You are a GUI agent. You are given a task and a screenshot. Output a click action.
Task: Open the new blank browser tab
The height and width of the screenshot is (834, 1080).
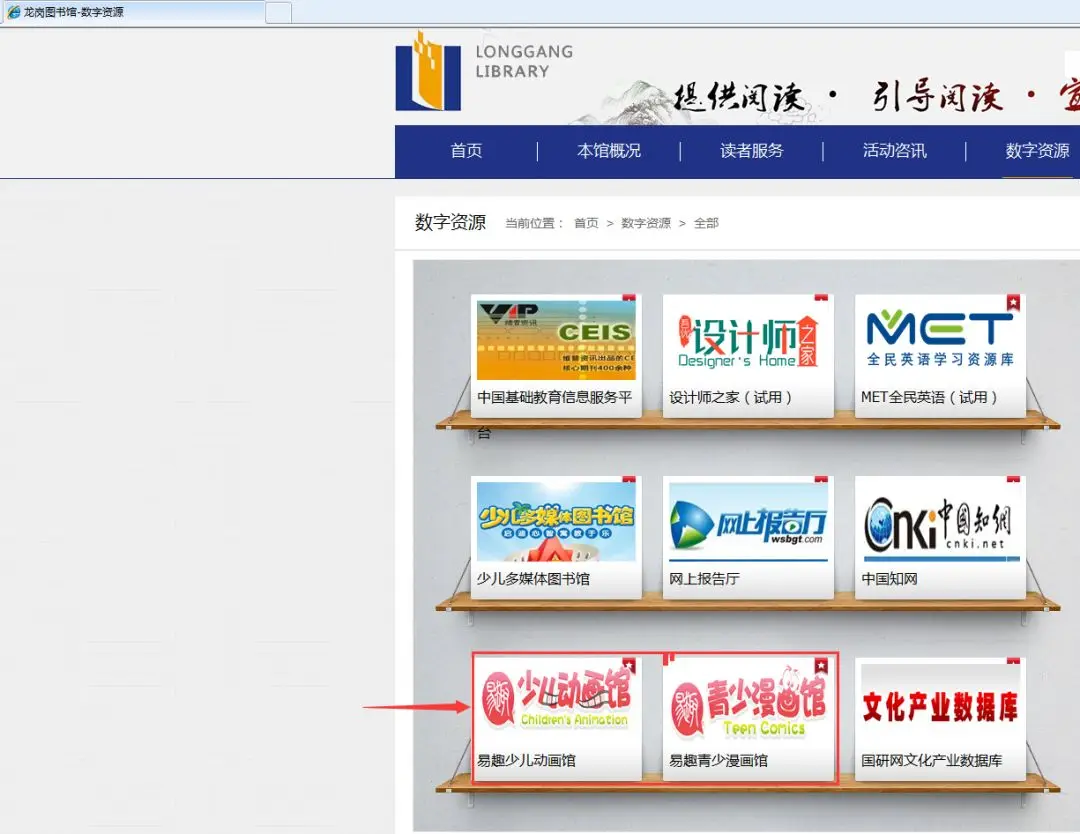[x=278, y=12]
